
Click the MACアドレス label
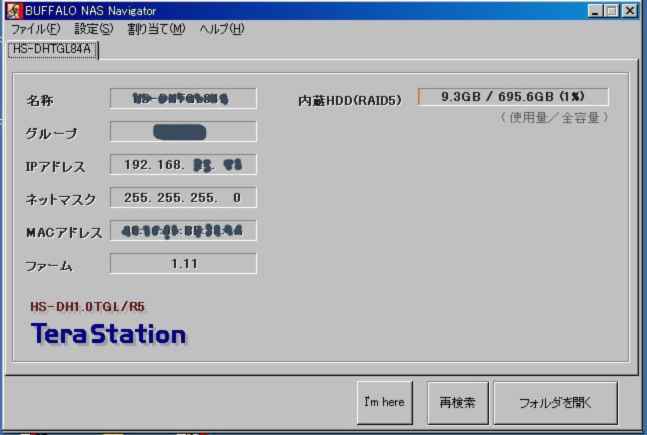(64, 232)
